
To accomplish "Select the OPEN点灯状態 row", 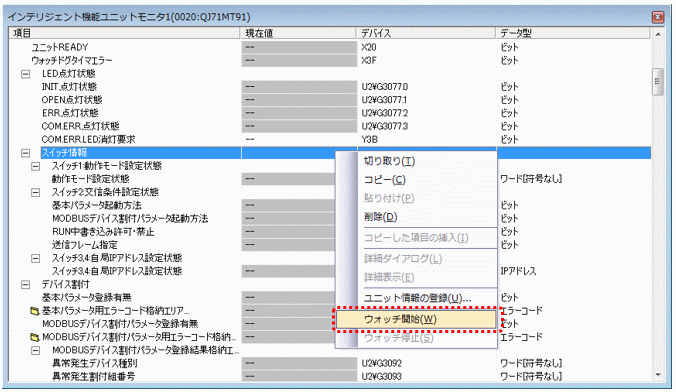I will (72, 100).
